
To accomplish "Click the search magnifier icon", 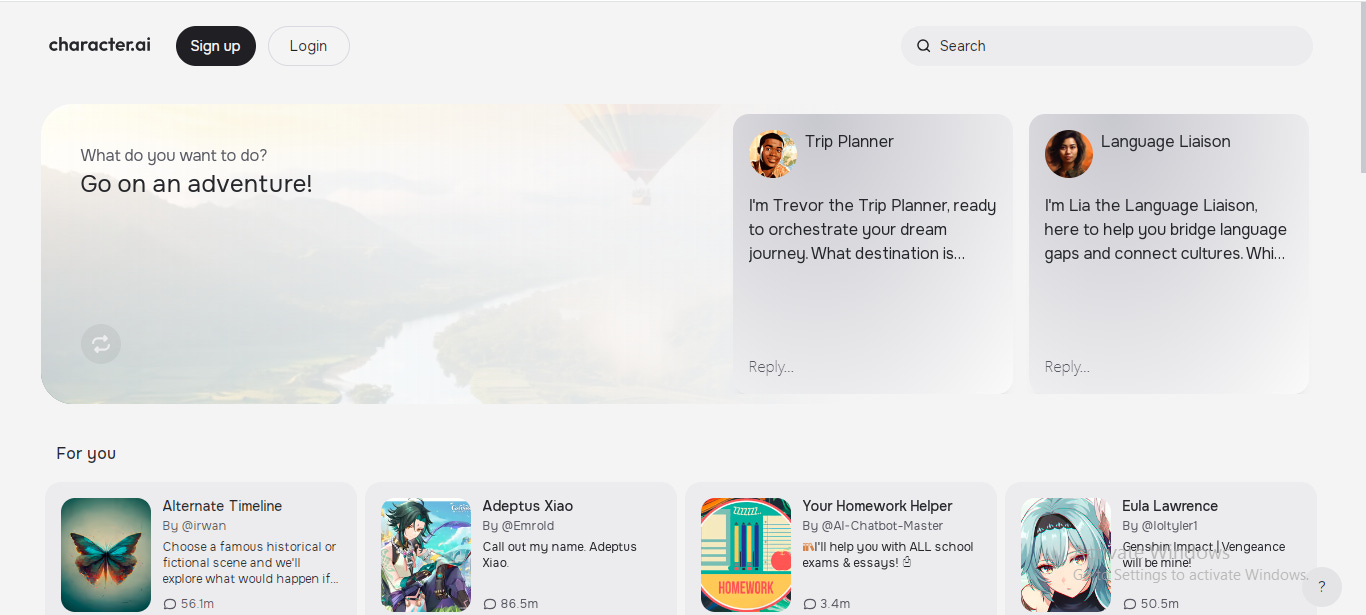I will coord(924,46).
